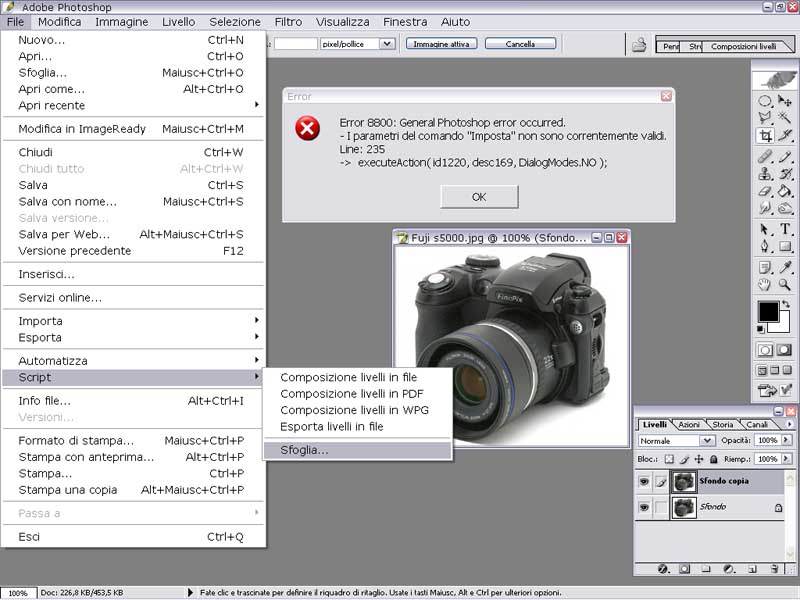Image resolution: width=800 pixels, height=600 pixels.
Task: Toggle lock position in Bloc. row
Action: [699, 459]
